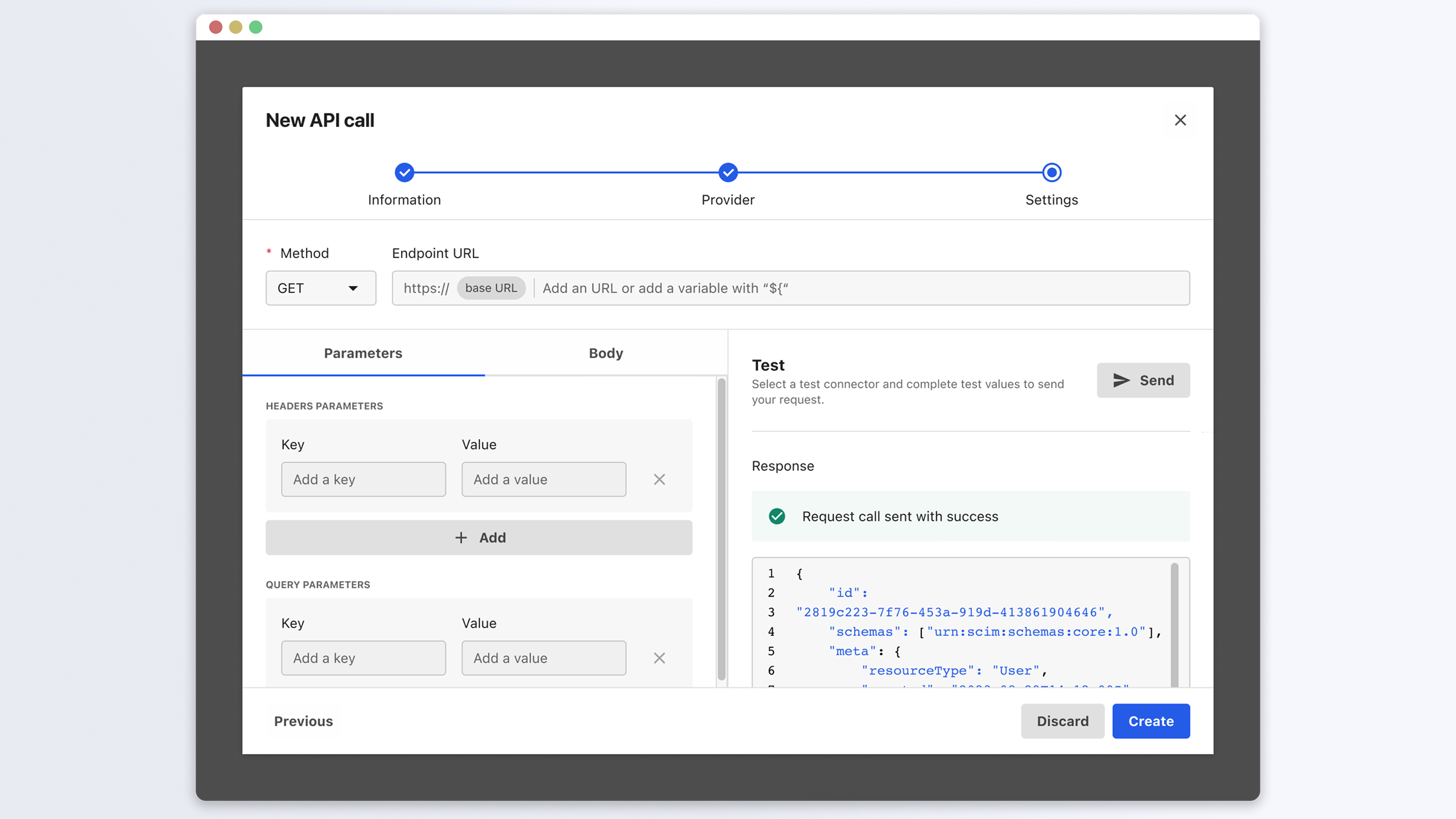The image size is (1456, 819).
Task: Click the green success check icon
Action: tap(777, 516)
